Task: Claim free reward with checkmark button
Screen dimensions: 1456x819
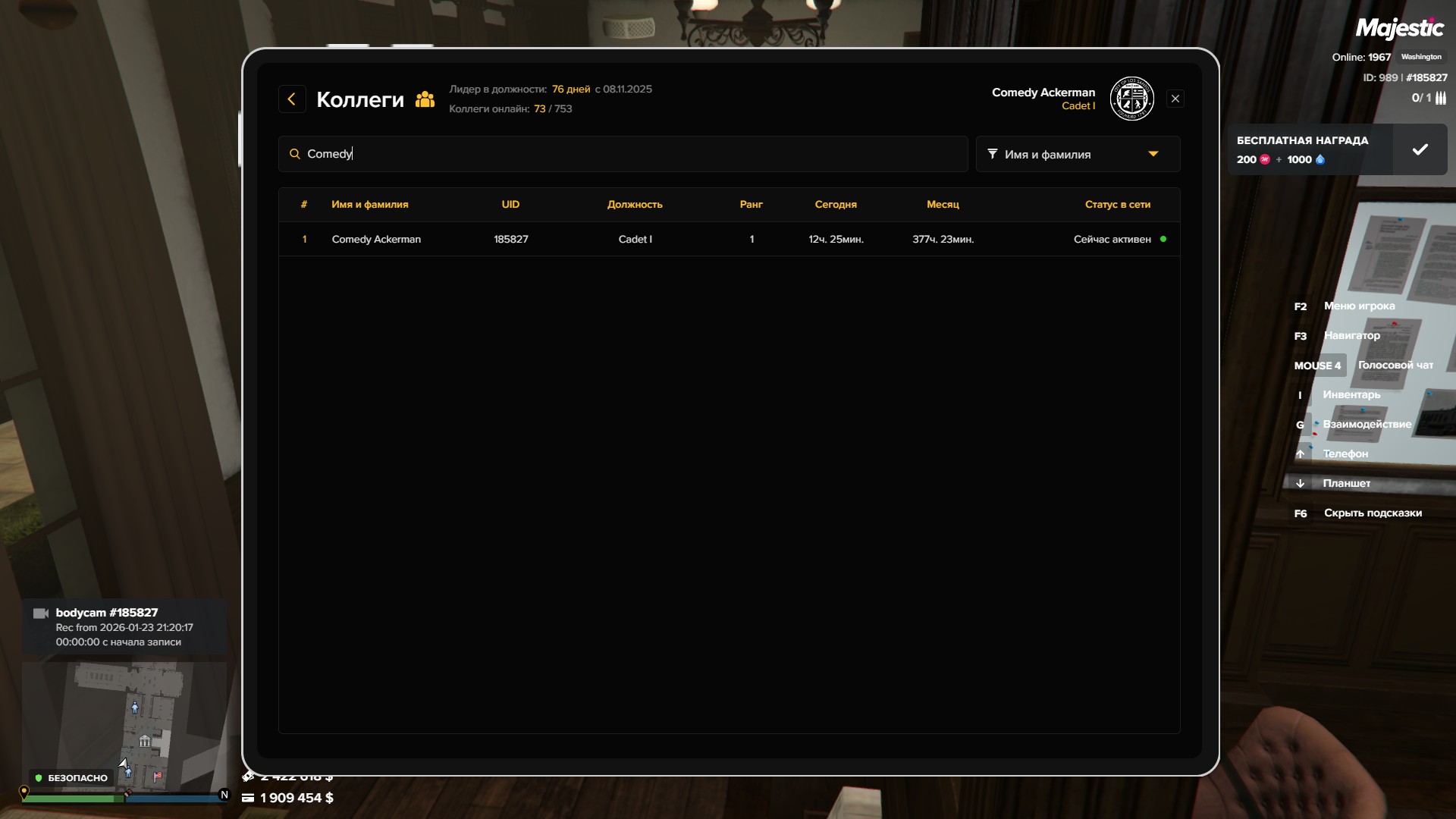Action: click(1420, 149)
